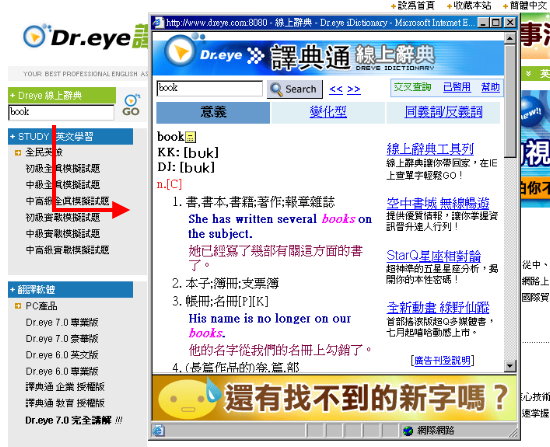Click the 網際網路 globe icon in status bar
The height and width of the screenshot is (447, 550).
(x=408, y=431)
